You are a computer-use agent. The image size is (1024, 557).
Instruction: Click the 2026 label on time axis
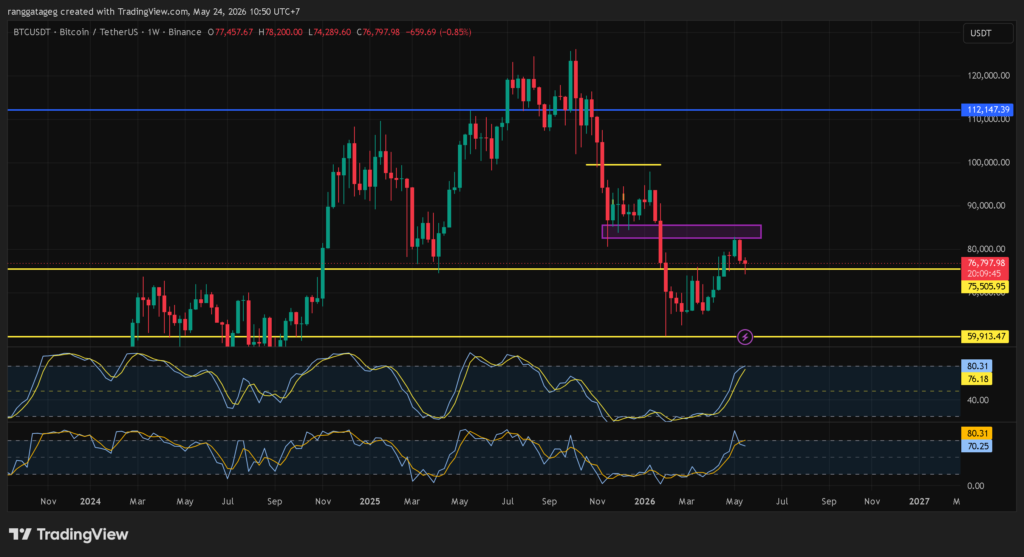645,501
